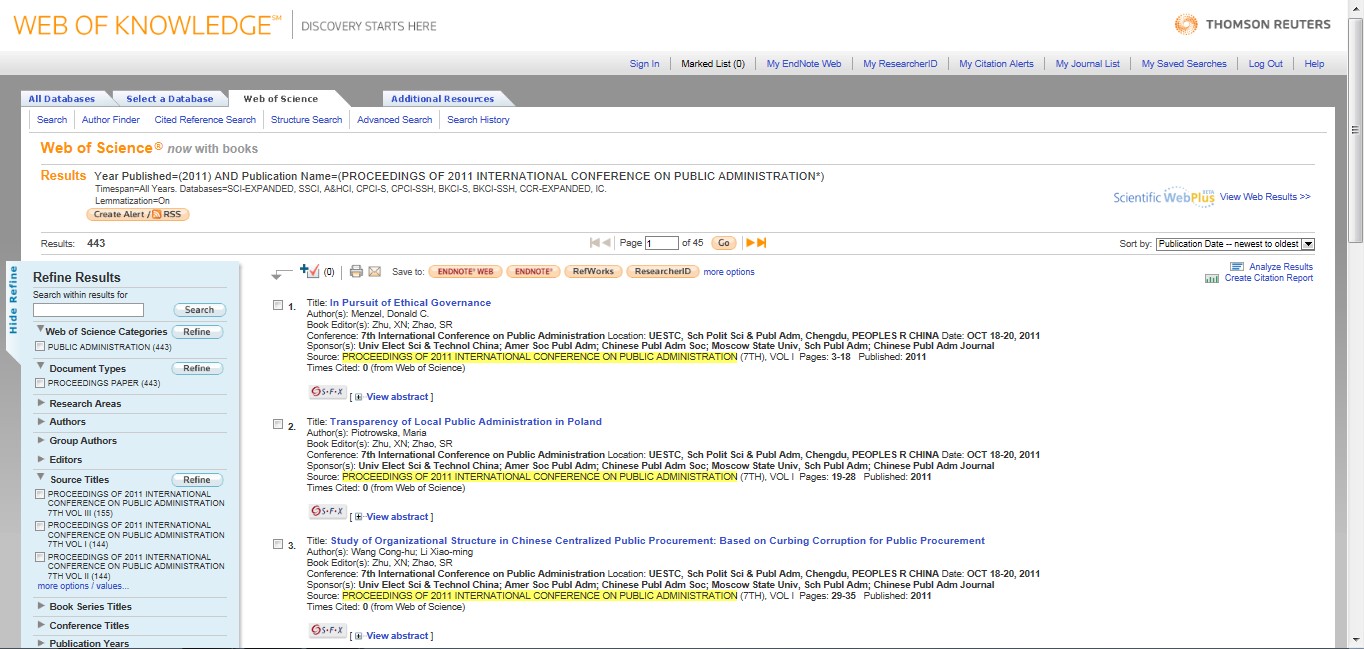
Task: Select checkbox for record 3
Action: (x=278, y=543)
